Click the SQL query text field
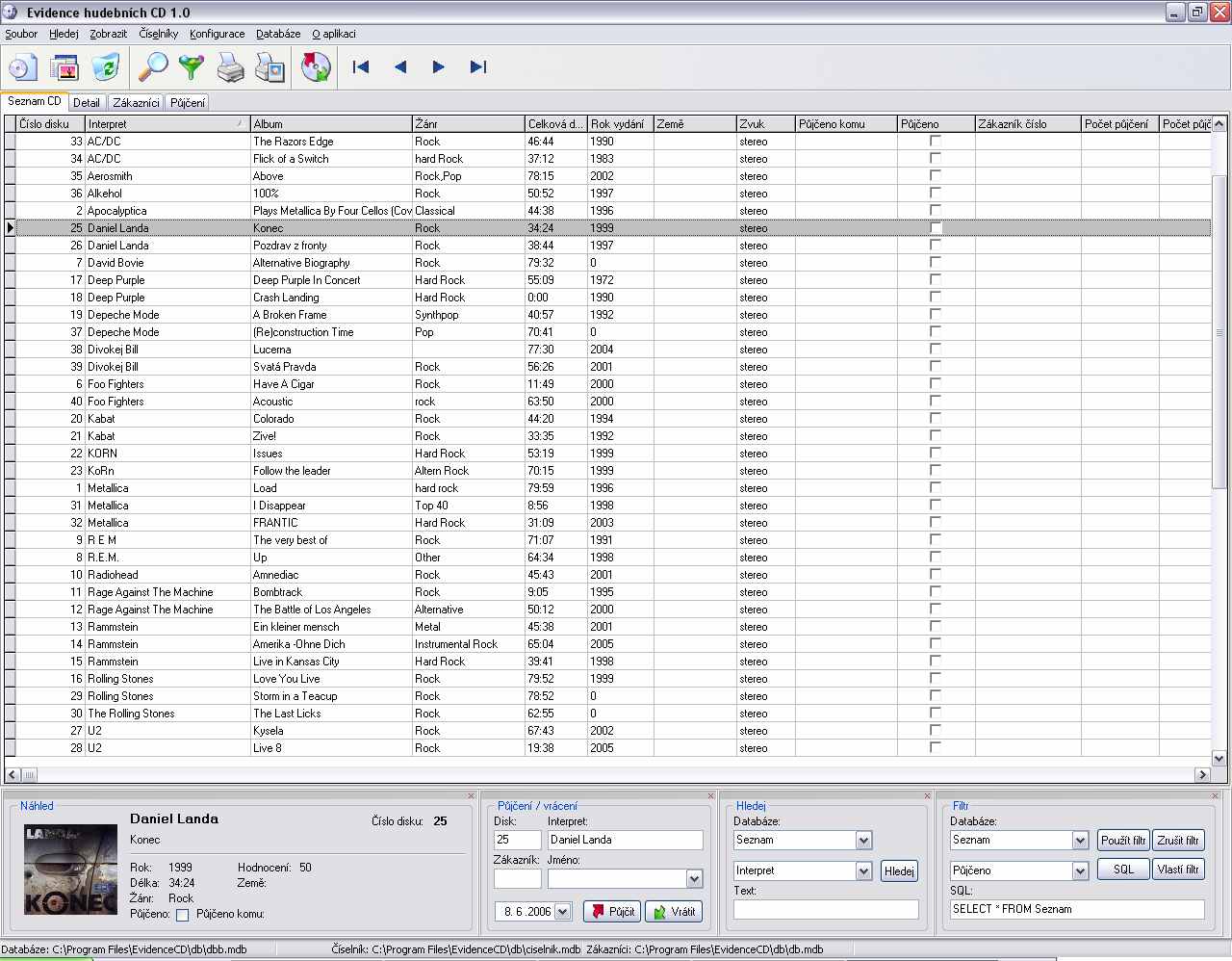Image resolution: width=1232 pixels, height=961 pixels. (x=1076, y=909)
